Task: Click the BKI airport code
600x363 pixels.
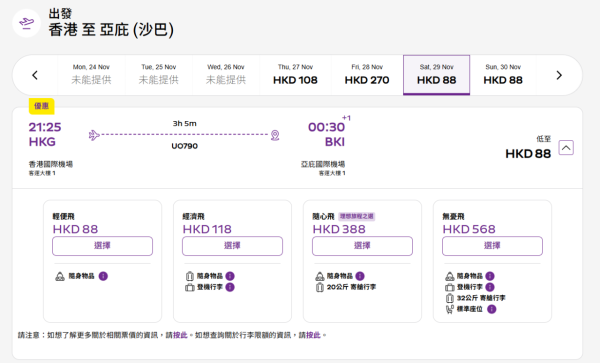Action: pos(334,142)
